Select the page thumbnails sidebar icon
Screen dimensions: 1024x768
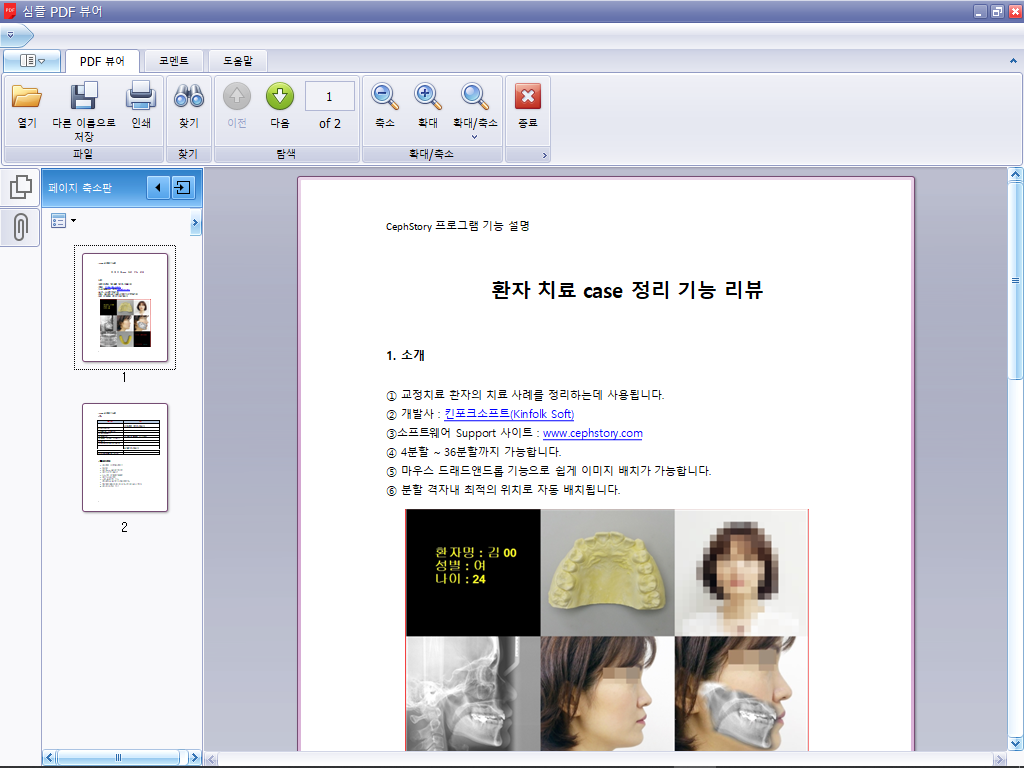pyautogui.click(x=20, y=187)
